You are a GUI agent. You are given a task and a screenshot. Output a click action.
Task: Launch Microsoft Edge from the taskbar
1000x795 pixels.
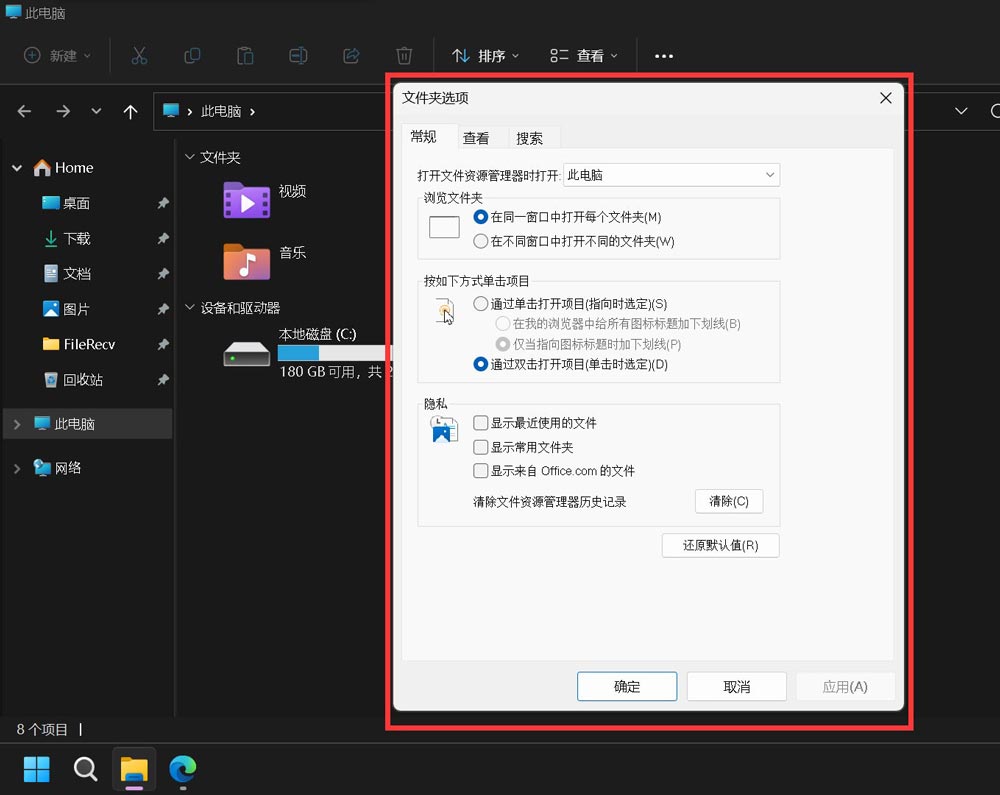click(182, 769)
